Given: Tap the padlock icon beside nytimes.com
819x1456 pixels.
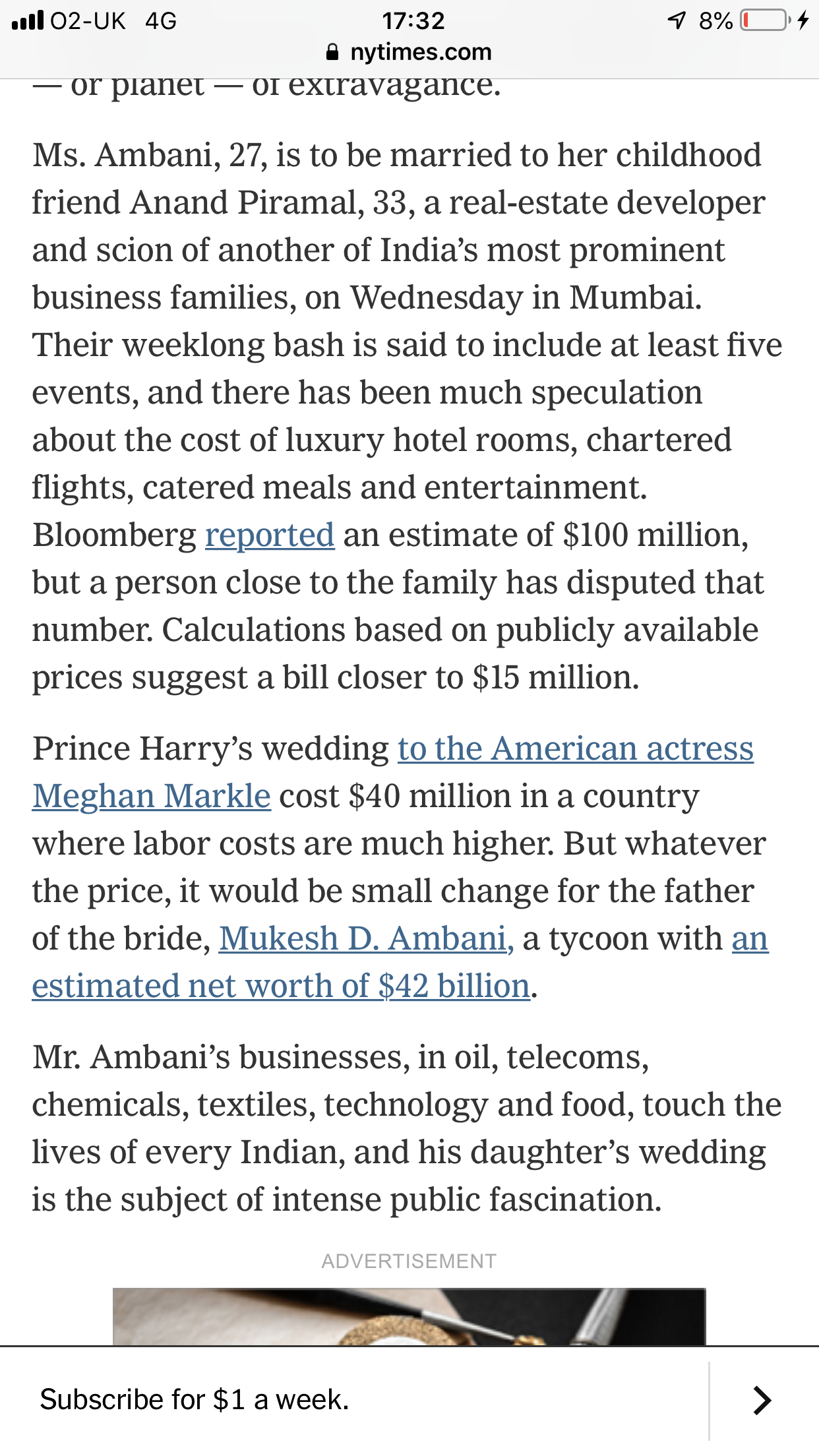Looking at the screenshot, I should click(x=333, y=52).
